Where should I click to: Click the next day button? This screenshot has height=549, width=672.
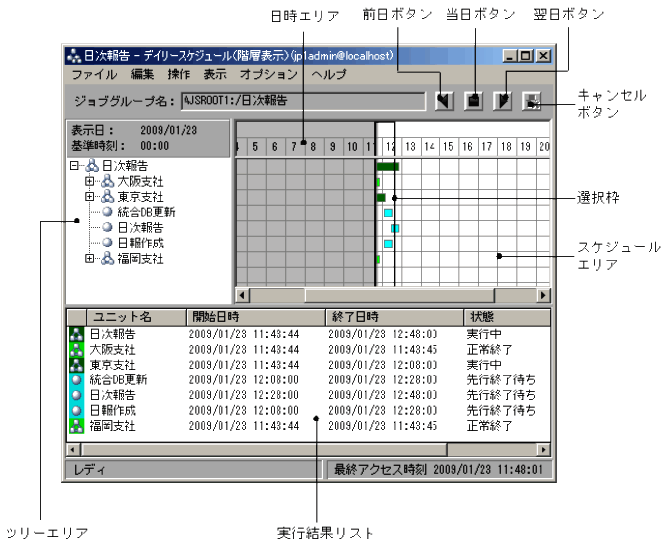(x=503, y=101)
